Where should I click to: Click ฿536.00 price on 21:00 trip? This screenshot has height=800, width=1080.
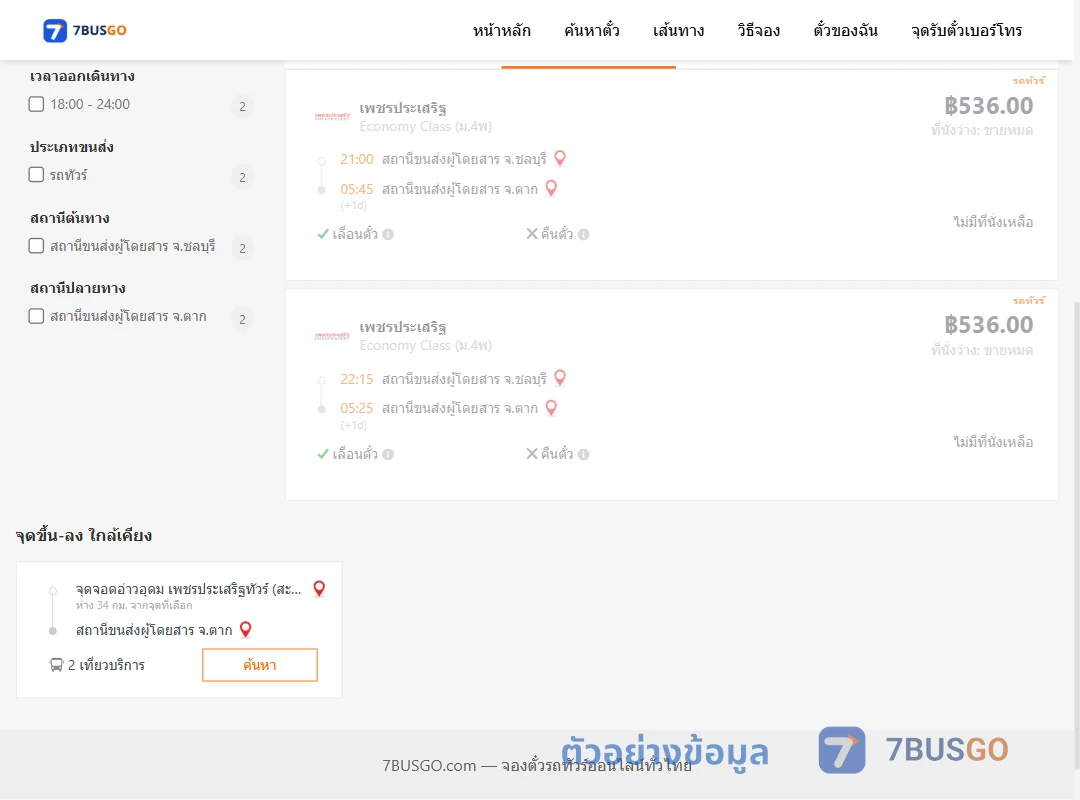click(988, 105)
